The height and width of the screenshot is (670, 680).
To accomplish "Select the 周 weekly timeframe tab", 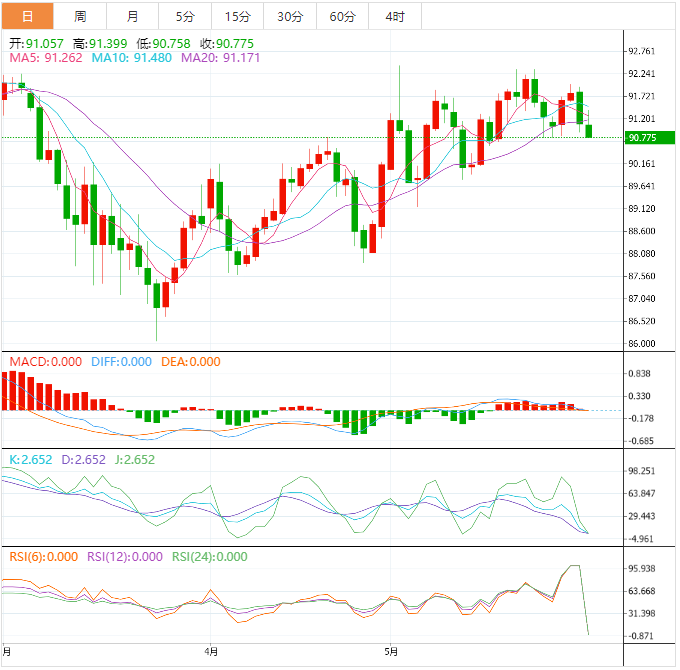I will tap(80, 16).
